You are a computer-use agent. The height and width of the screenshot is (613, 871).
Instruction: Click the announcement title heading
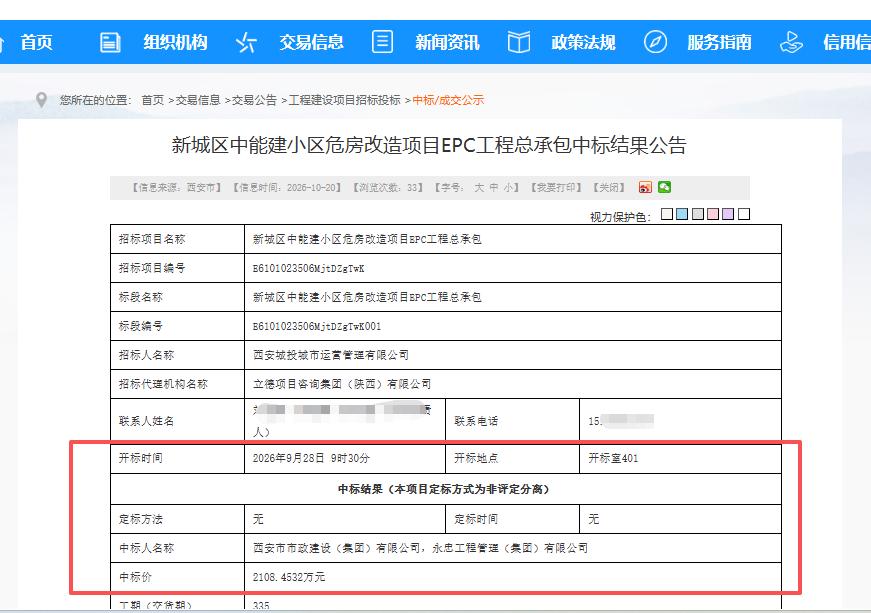[x=429, y=145]
